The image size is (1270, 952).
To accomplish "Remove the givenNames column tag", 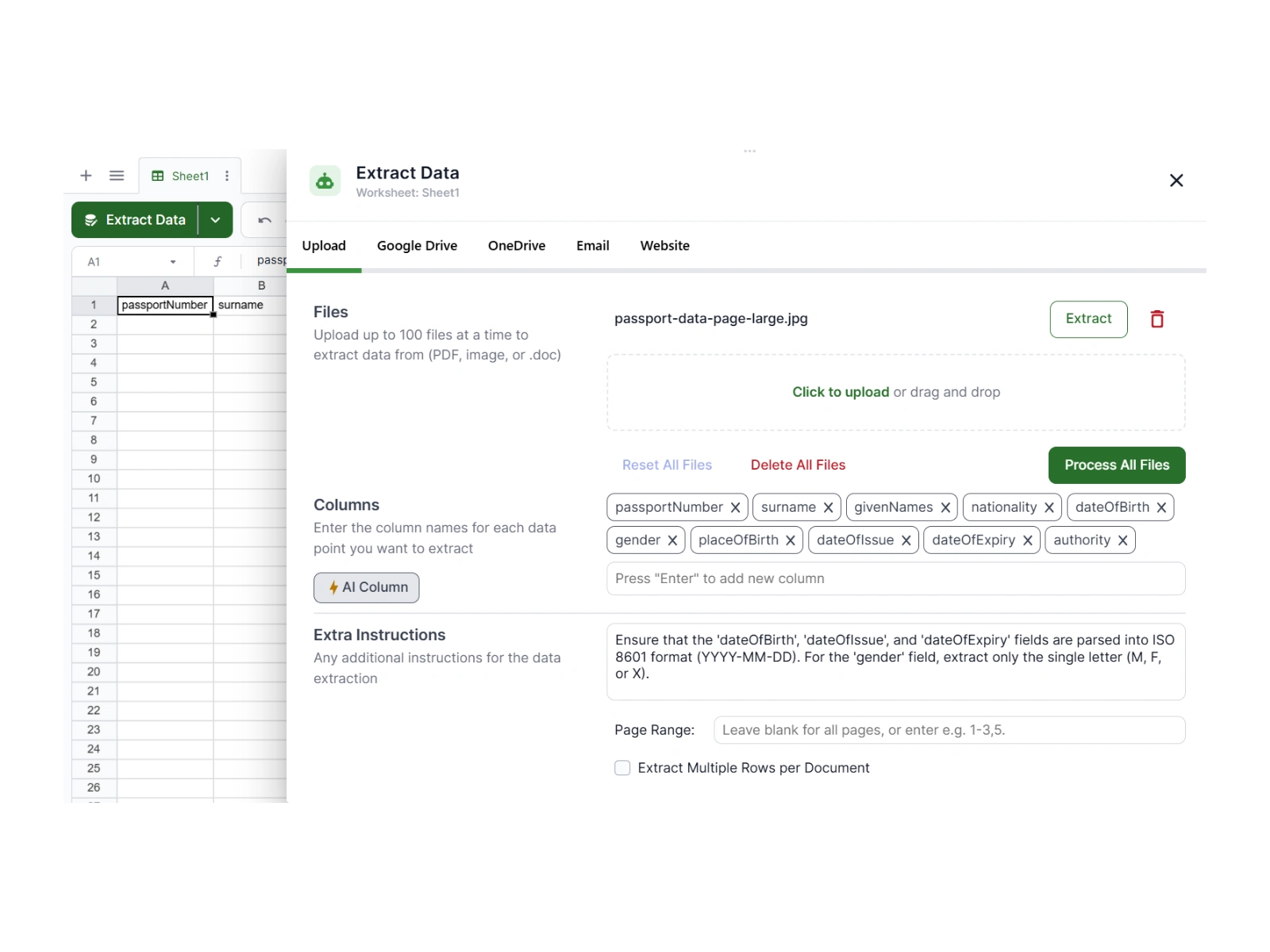I will pos(945,508).
